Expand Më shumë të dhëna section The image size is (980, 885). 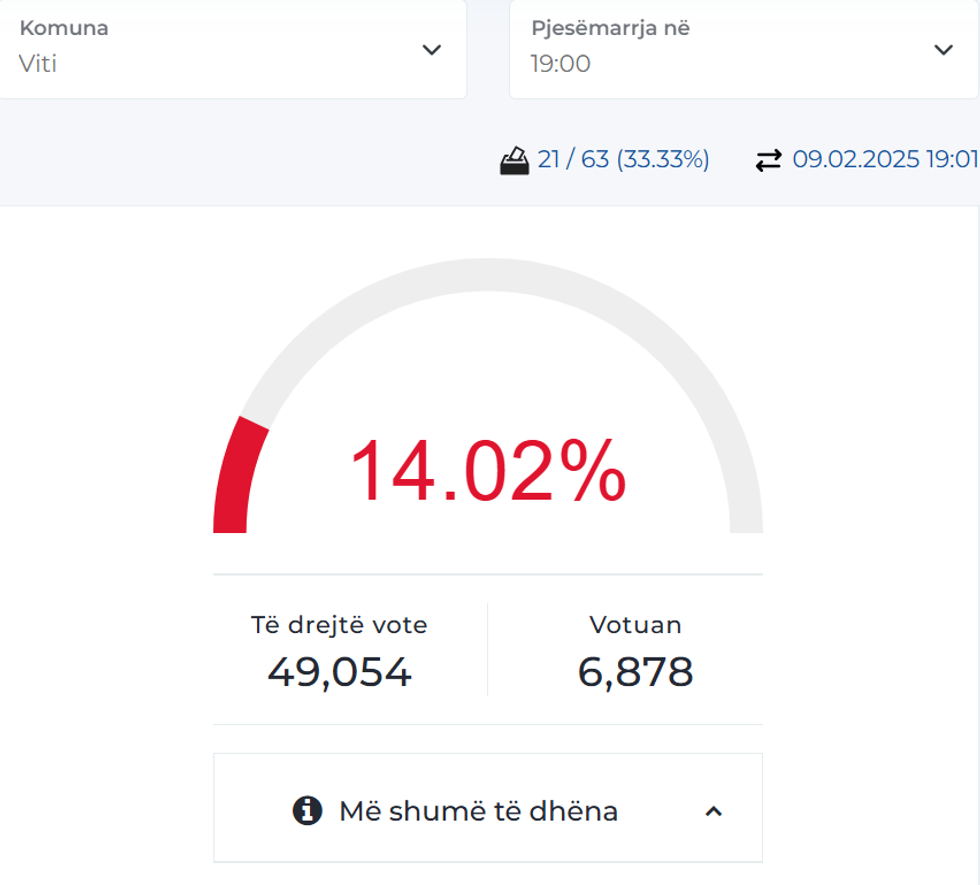point(478,811)
